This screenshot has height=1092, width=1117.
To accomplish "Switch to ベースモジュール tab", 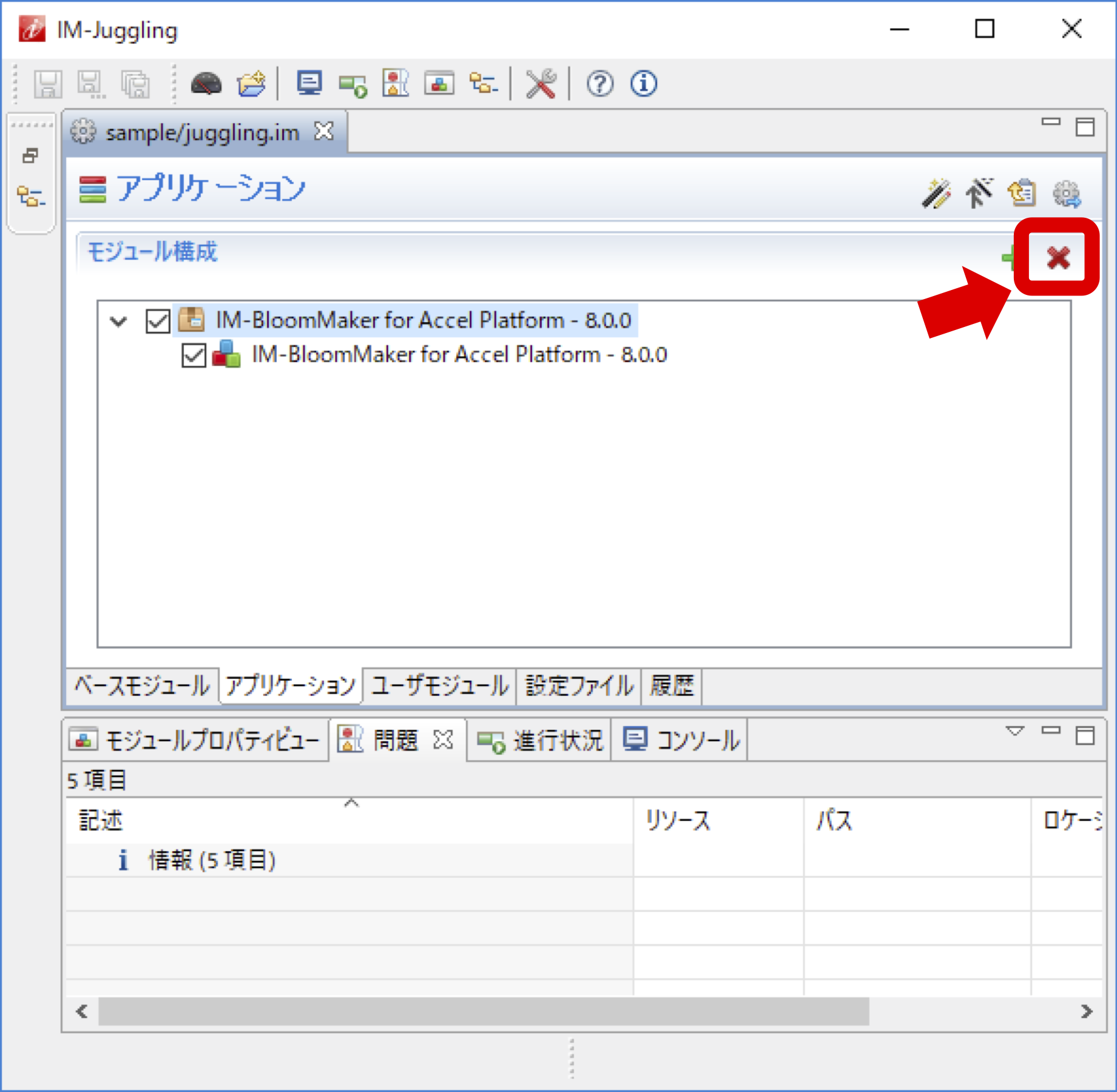I will pyautogui.click(x=142, y=686).
